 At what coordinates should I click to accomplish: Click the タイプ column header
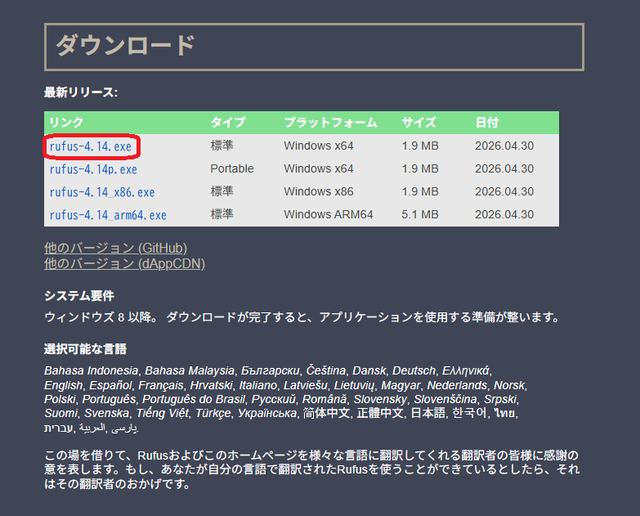228,122
